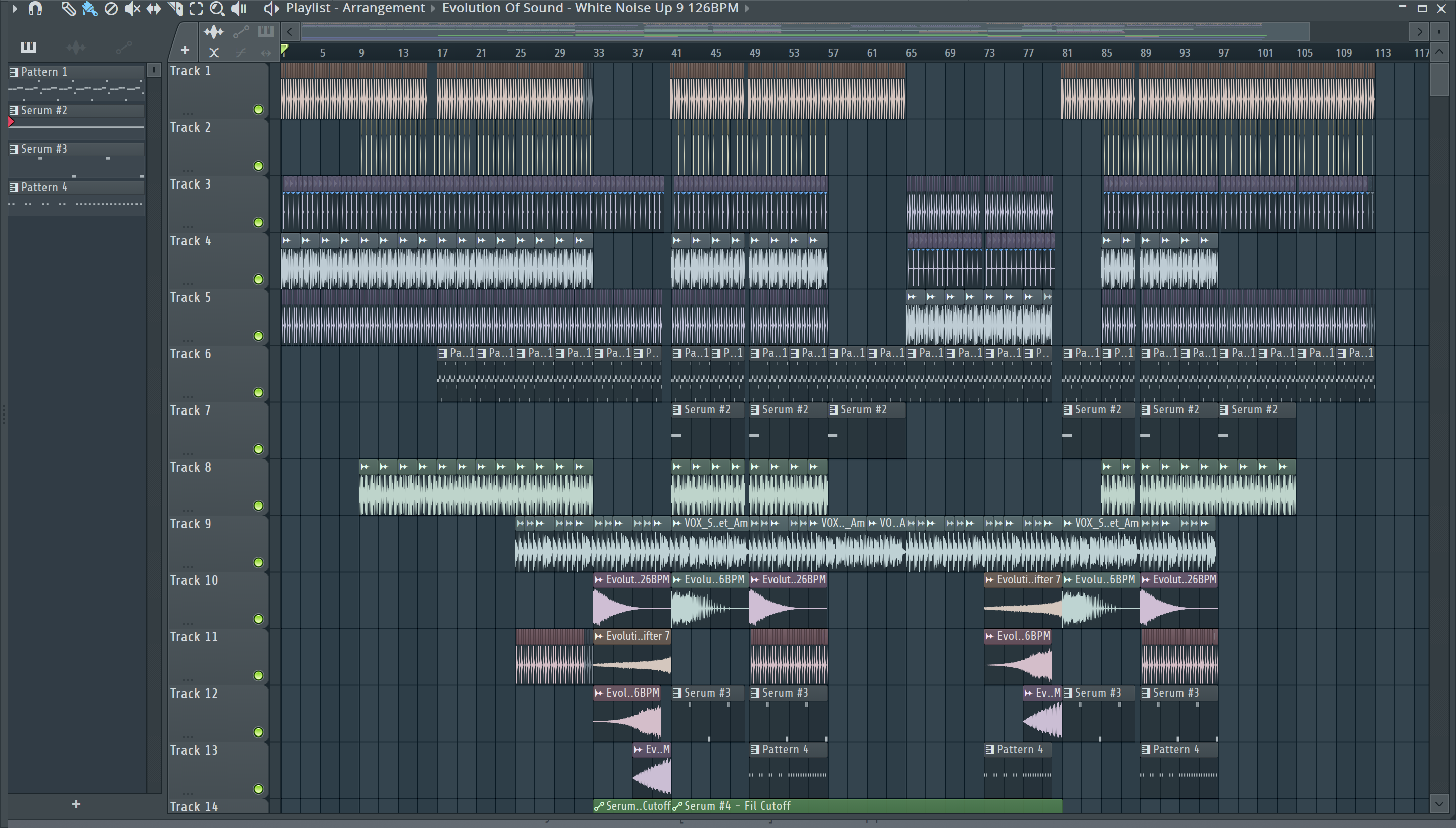
Task: Click the crossfade X icon
Action: coord(214,53)
